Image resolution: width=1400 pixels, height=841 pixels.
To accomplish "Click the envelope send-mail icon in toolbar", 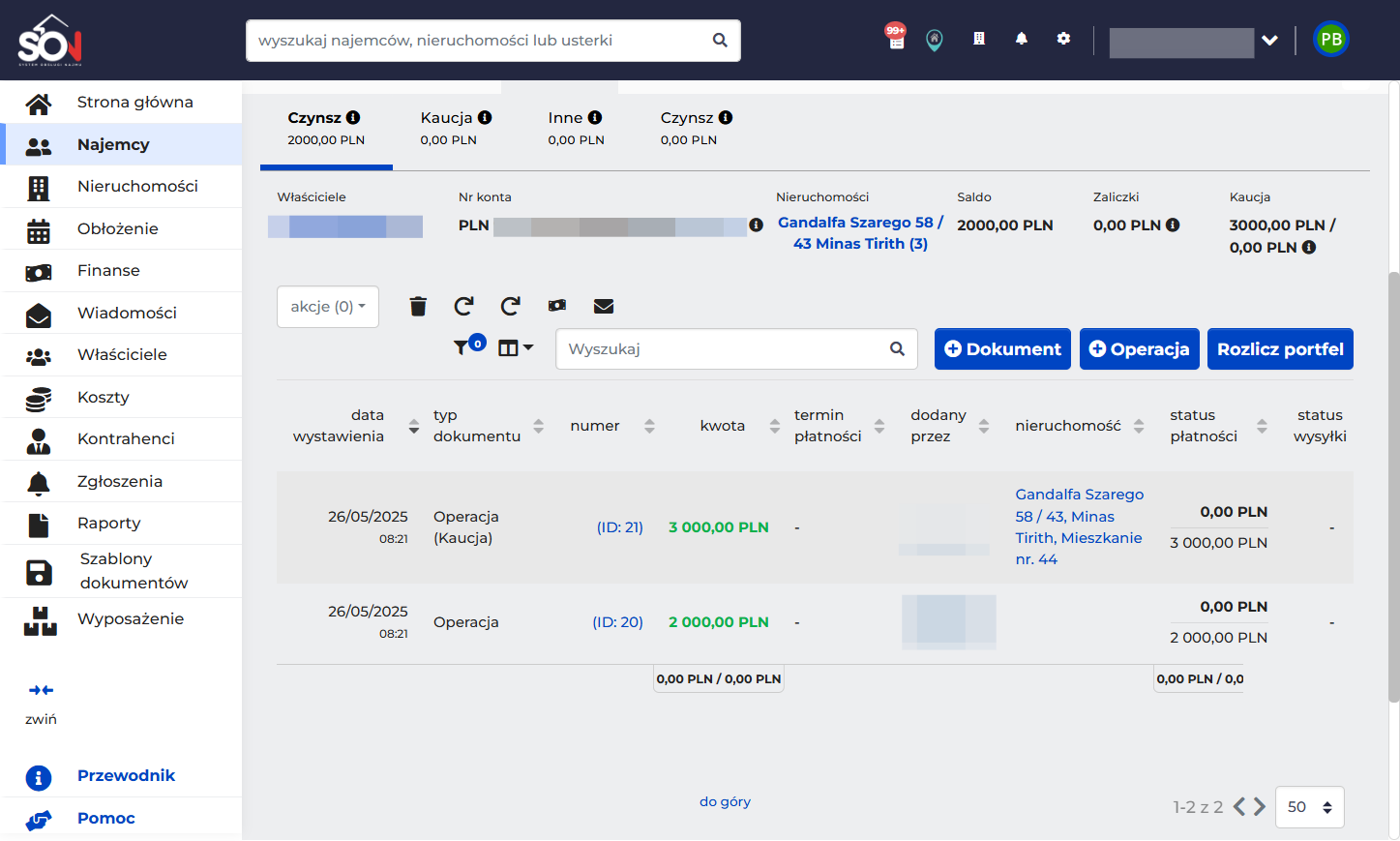I will coord(604,306).
